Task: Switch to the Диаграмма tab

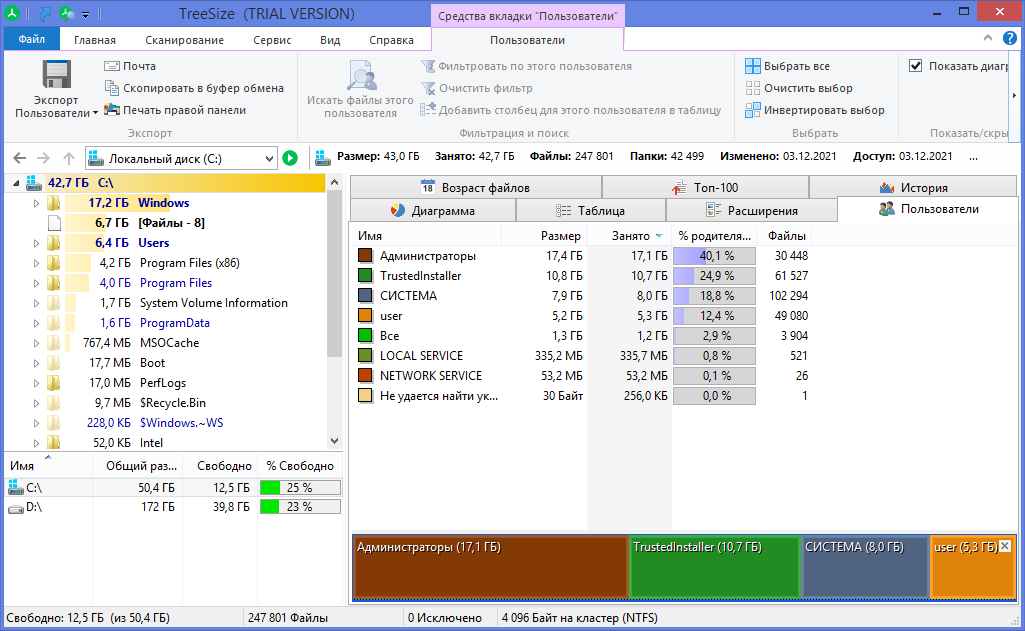Action: 433,211
